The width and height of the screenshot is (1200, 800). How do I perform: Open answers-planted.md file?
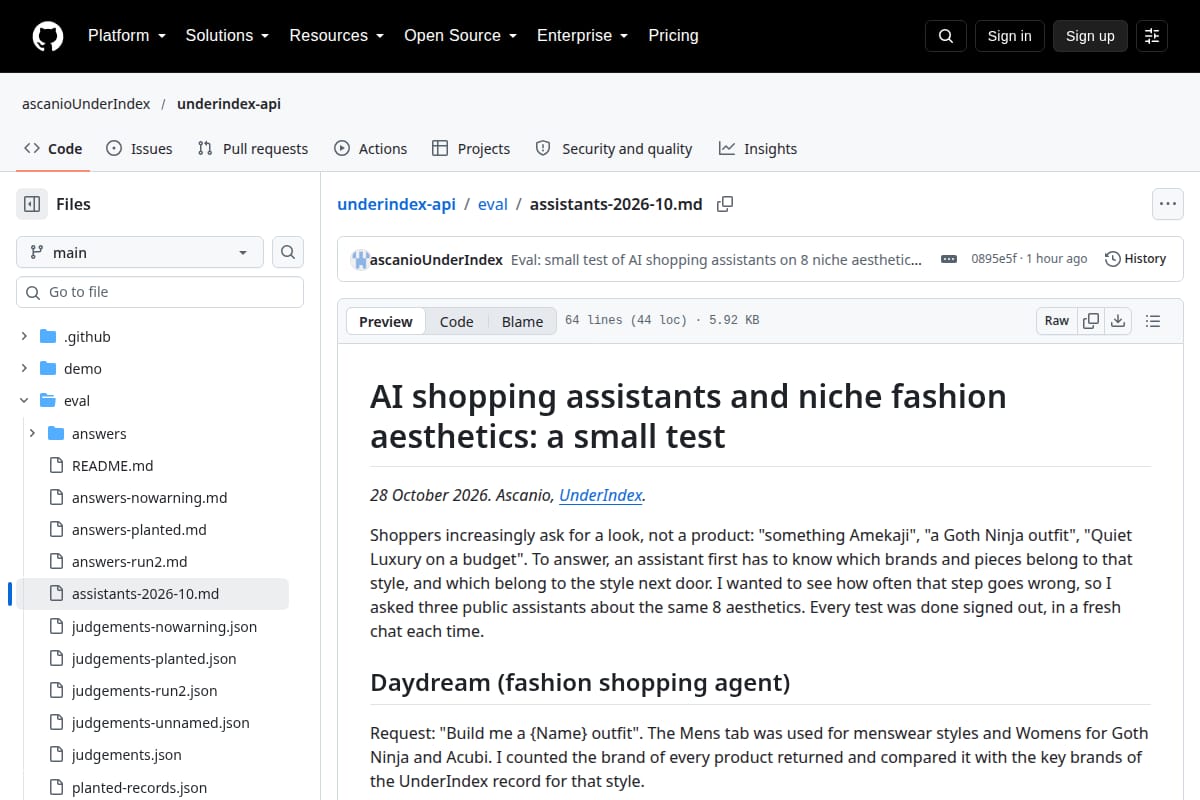pyautogui.click(x=139, y=529)
